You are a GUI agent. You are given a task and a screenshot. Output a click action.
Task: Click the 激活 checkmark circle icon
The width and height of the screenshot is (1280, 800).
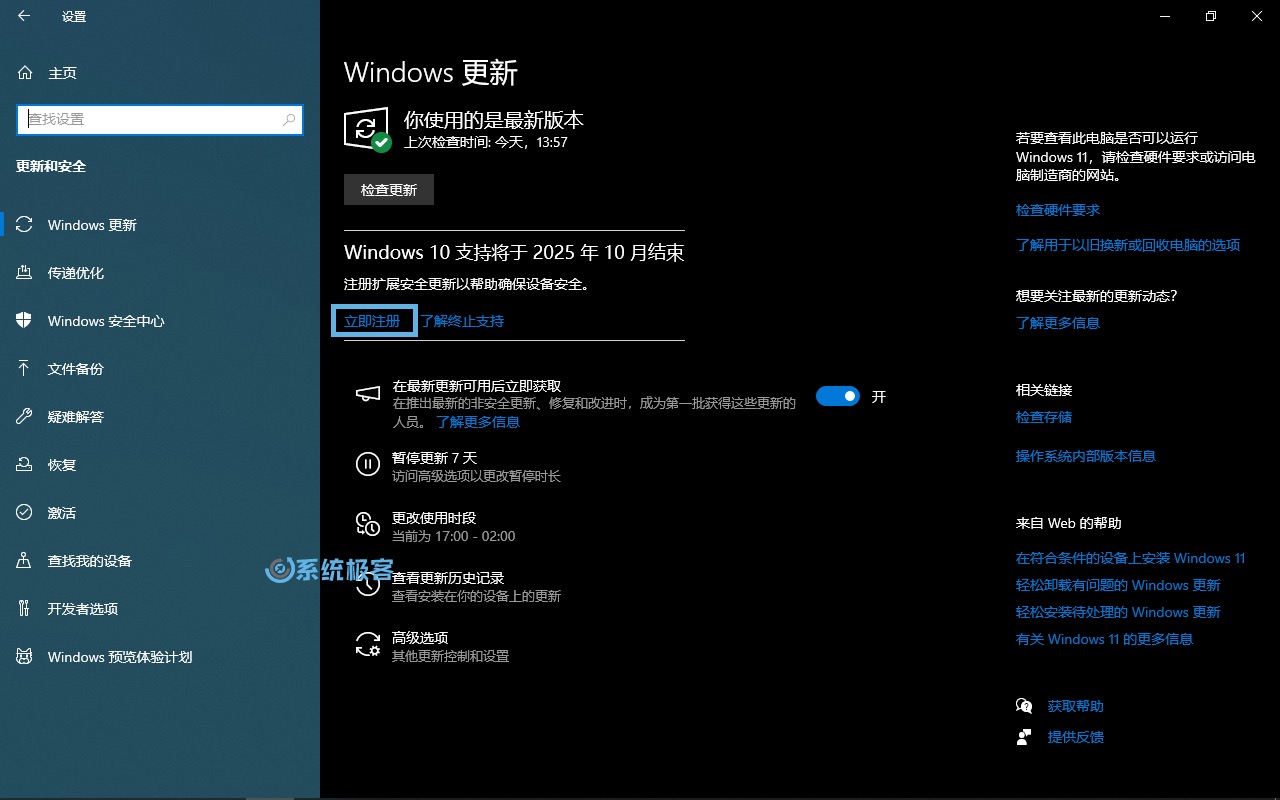coord(25,513)
